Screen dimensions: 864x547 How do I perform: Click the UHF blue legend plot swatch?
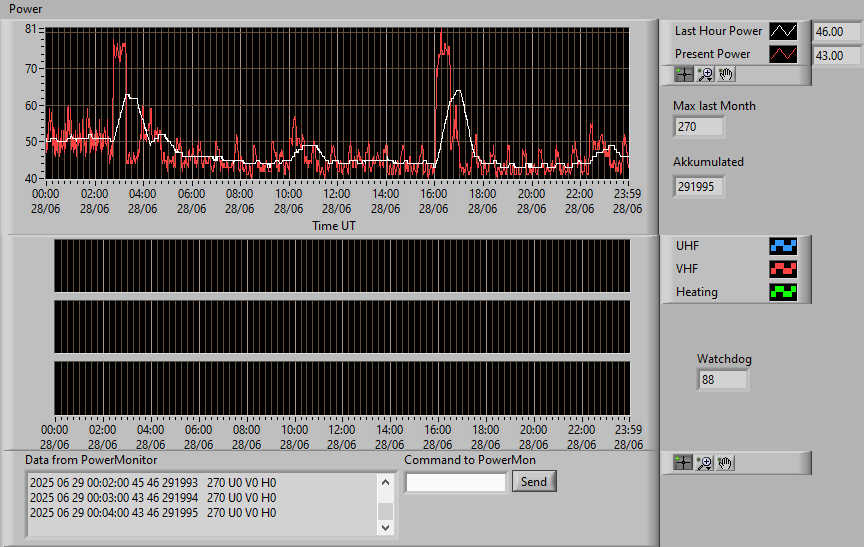[x=783, y=246]
